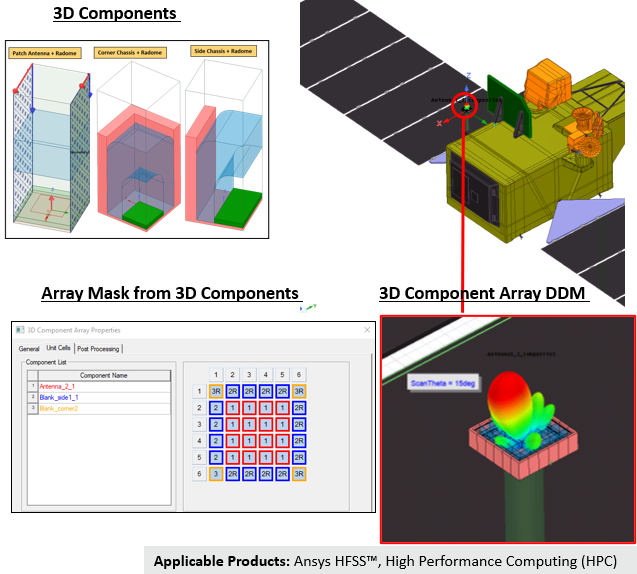Select array grid column header 2

[232, 375]
